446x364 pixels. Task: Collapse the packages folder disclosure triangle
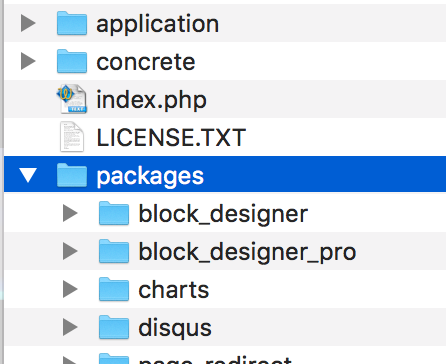coord(28,175)
